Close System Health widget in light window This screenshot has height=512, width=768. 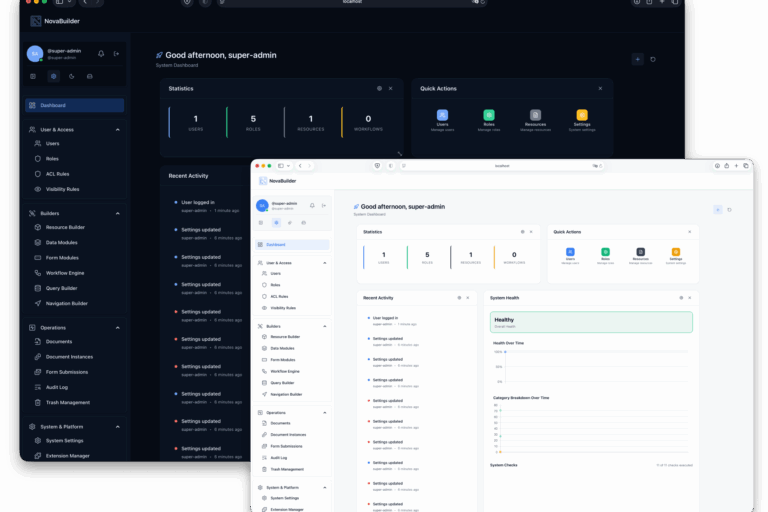(x=690, y=298)
